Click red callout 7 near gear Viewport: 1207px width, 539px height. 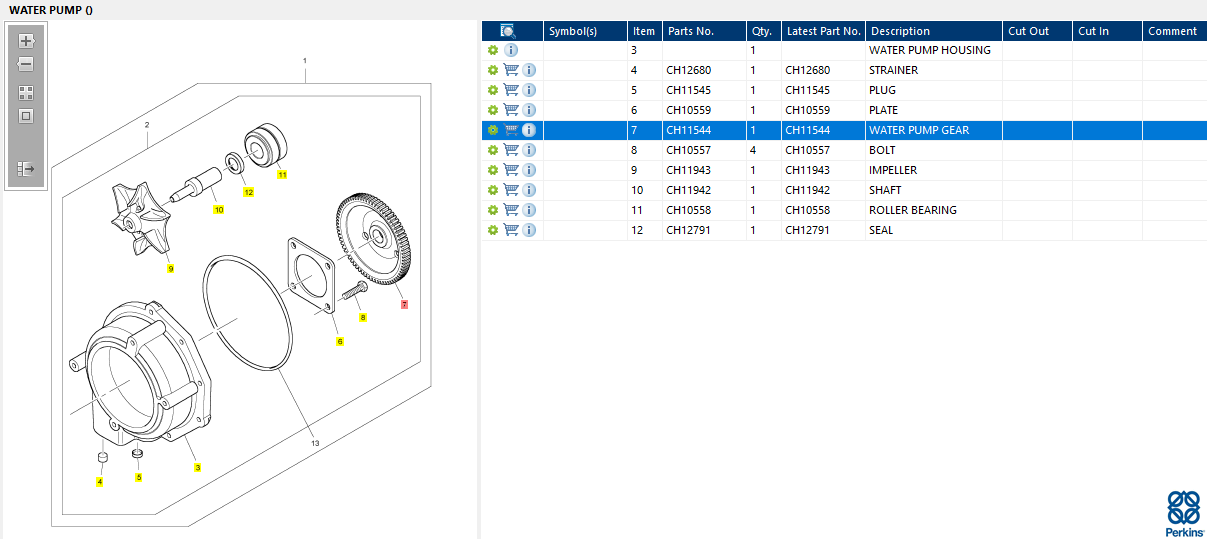pyautogui.click(x=404, y=304)
